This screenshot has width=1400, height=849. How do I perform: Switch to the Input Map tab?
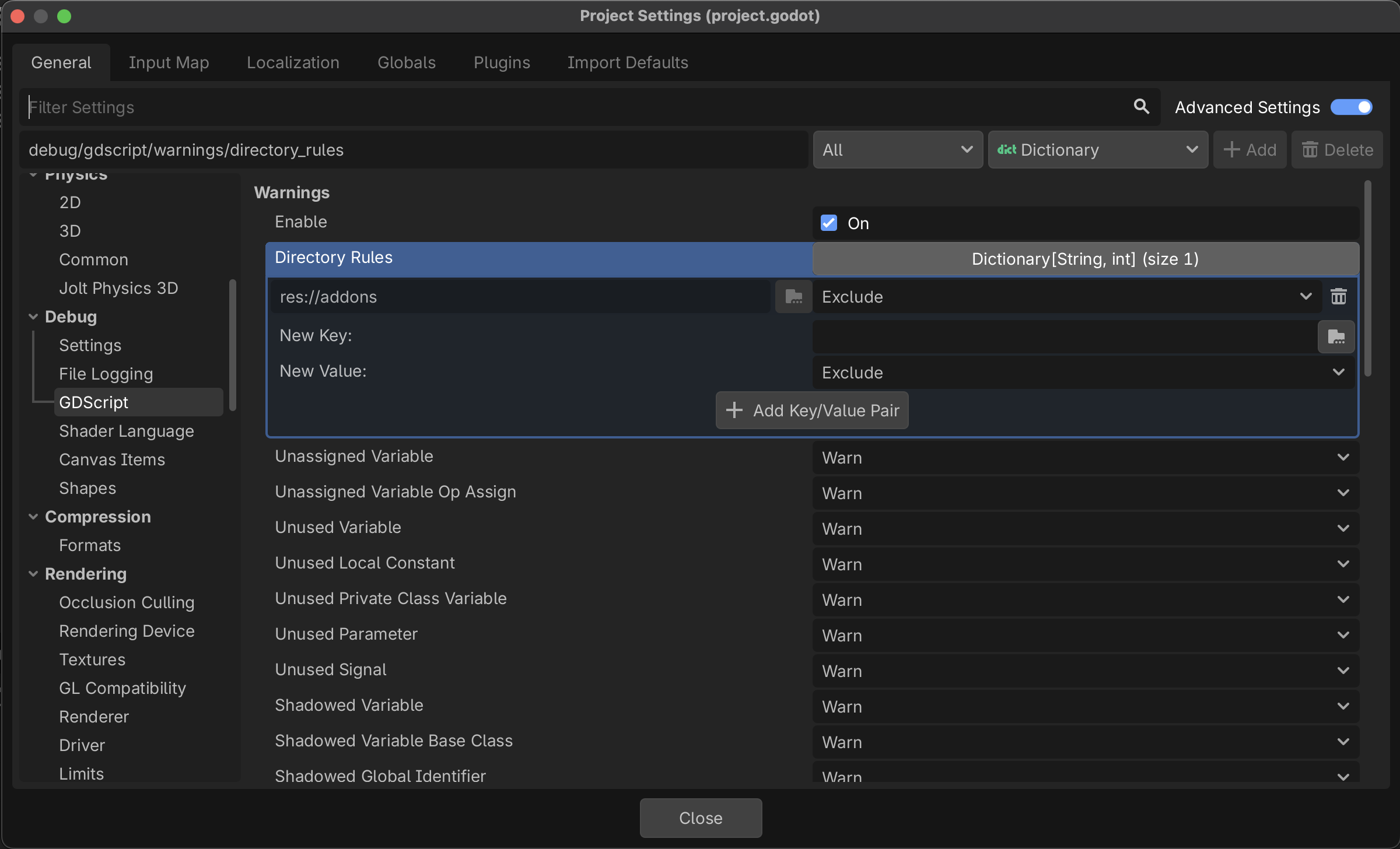169,62
